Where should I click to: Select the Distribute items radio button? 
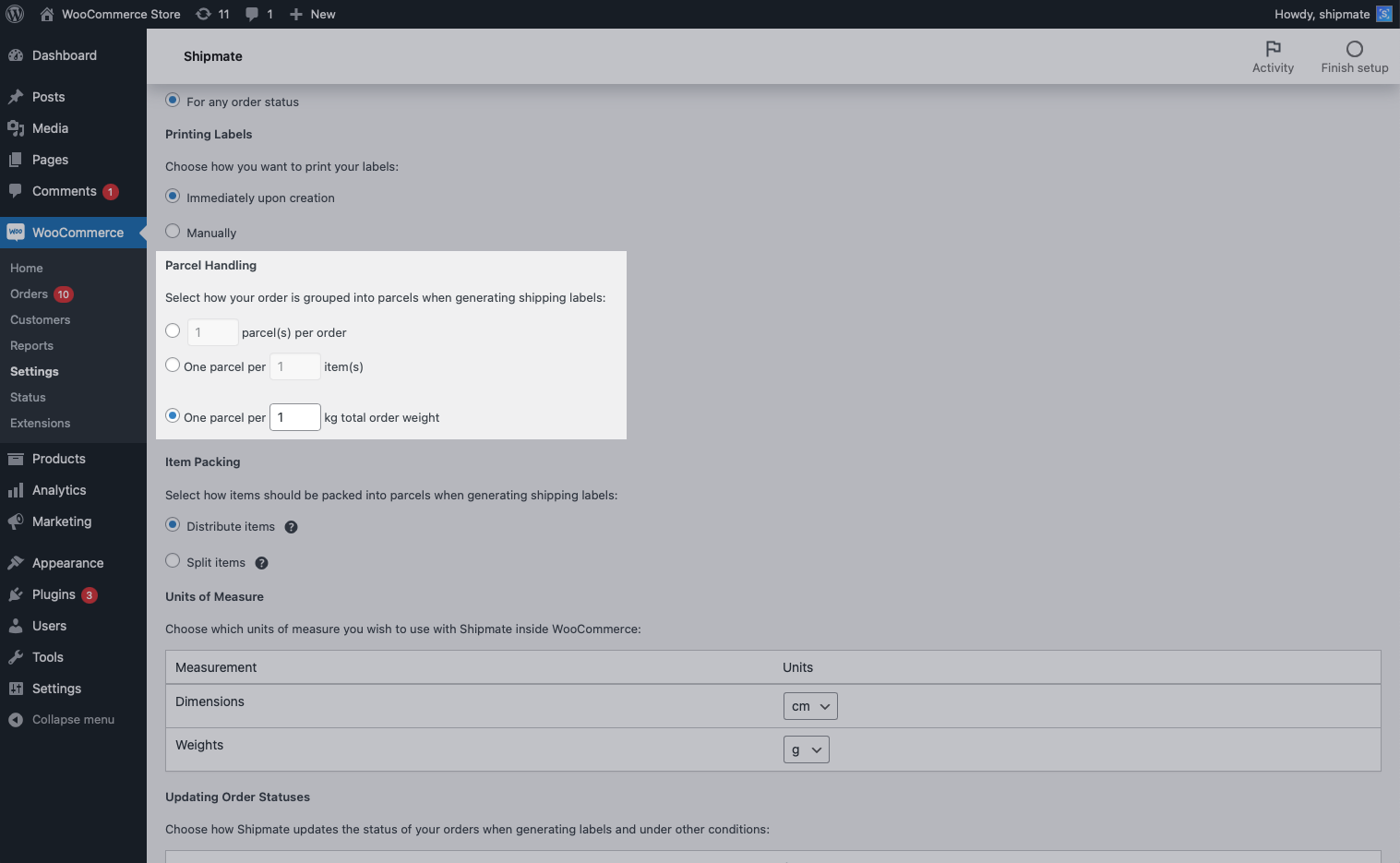click(x=173, y=524)
